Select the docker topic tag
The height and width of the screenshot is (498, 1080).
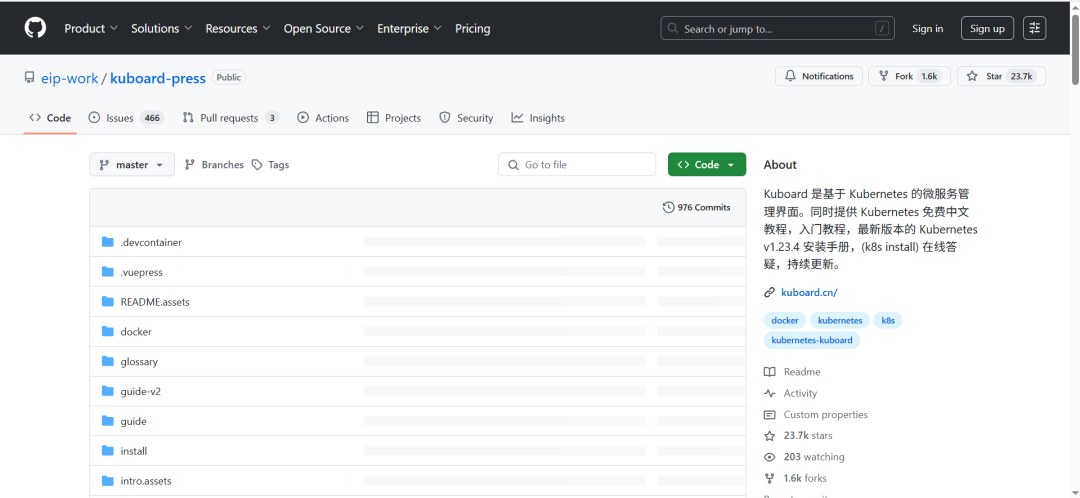pyautogui.click(x=785, y=320)
